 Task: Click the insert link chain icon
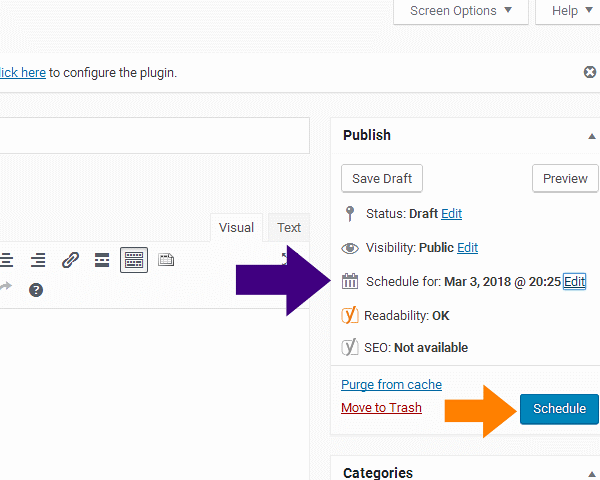coord(70,261)
